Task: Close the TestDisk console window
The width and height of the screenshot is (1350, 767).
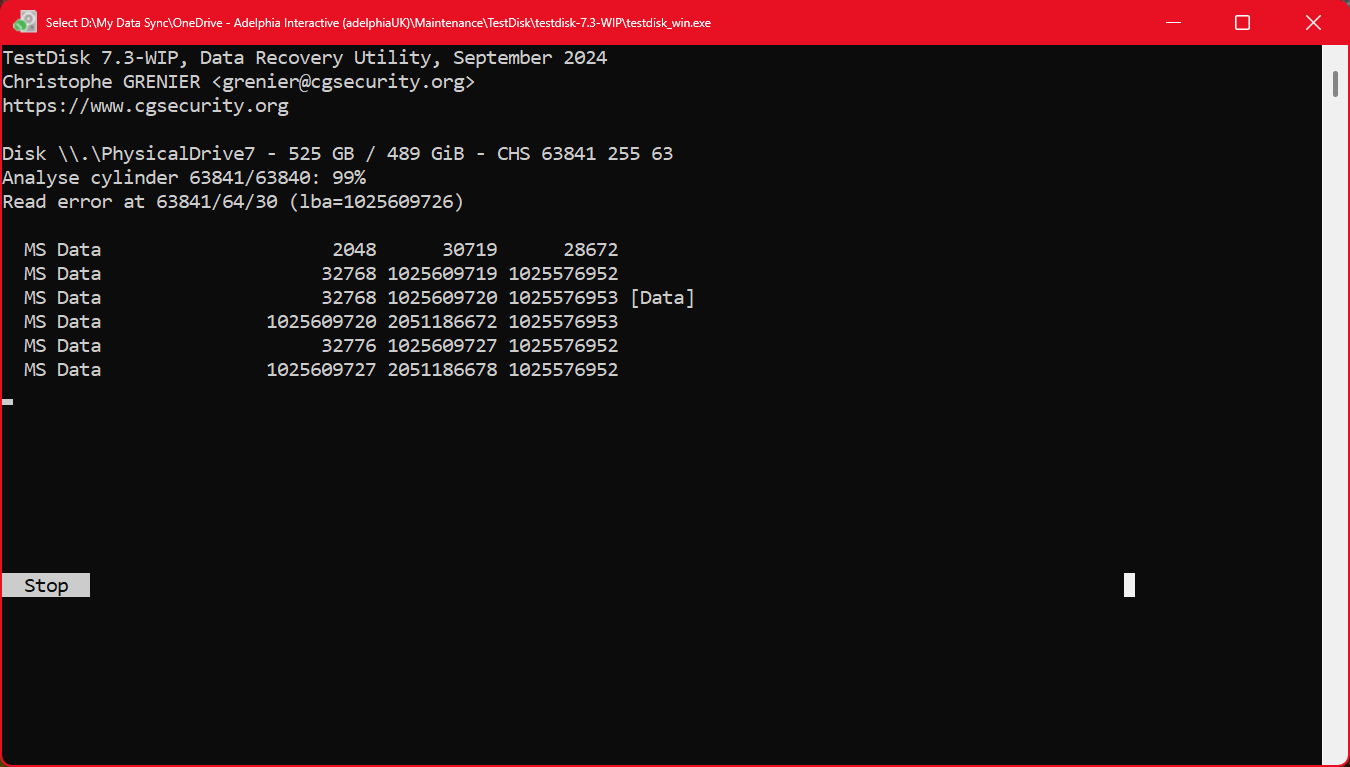Action: 1313,22
